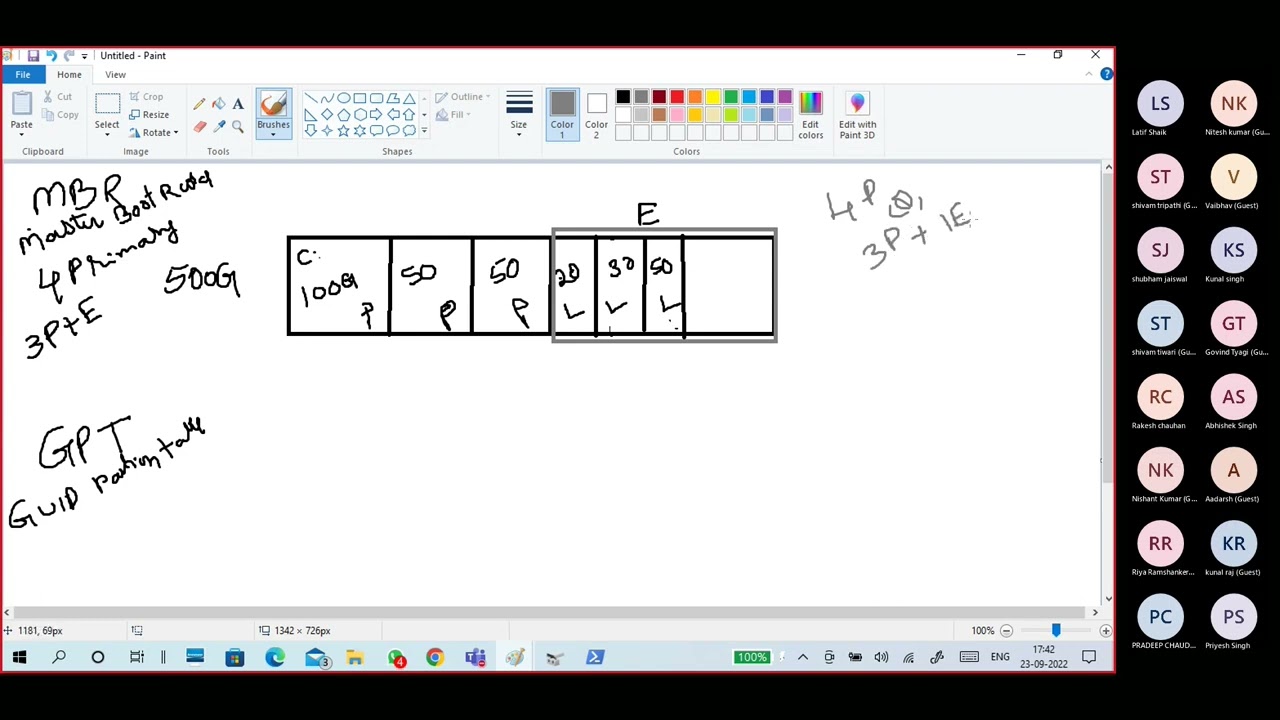Choose the Triangle shape
The height and width of the screenshot is (720, 1280).
(x=408, y=98)
